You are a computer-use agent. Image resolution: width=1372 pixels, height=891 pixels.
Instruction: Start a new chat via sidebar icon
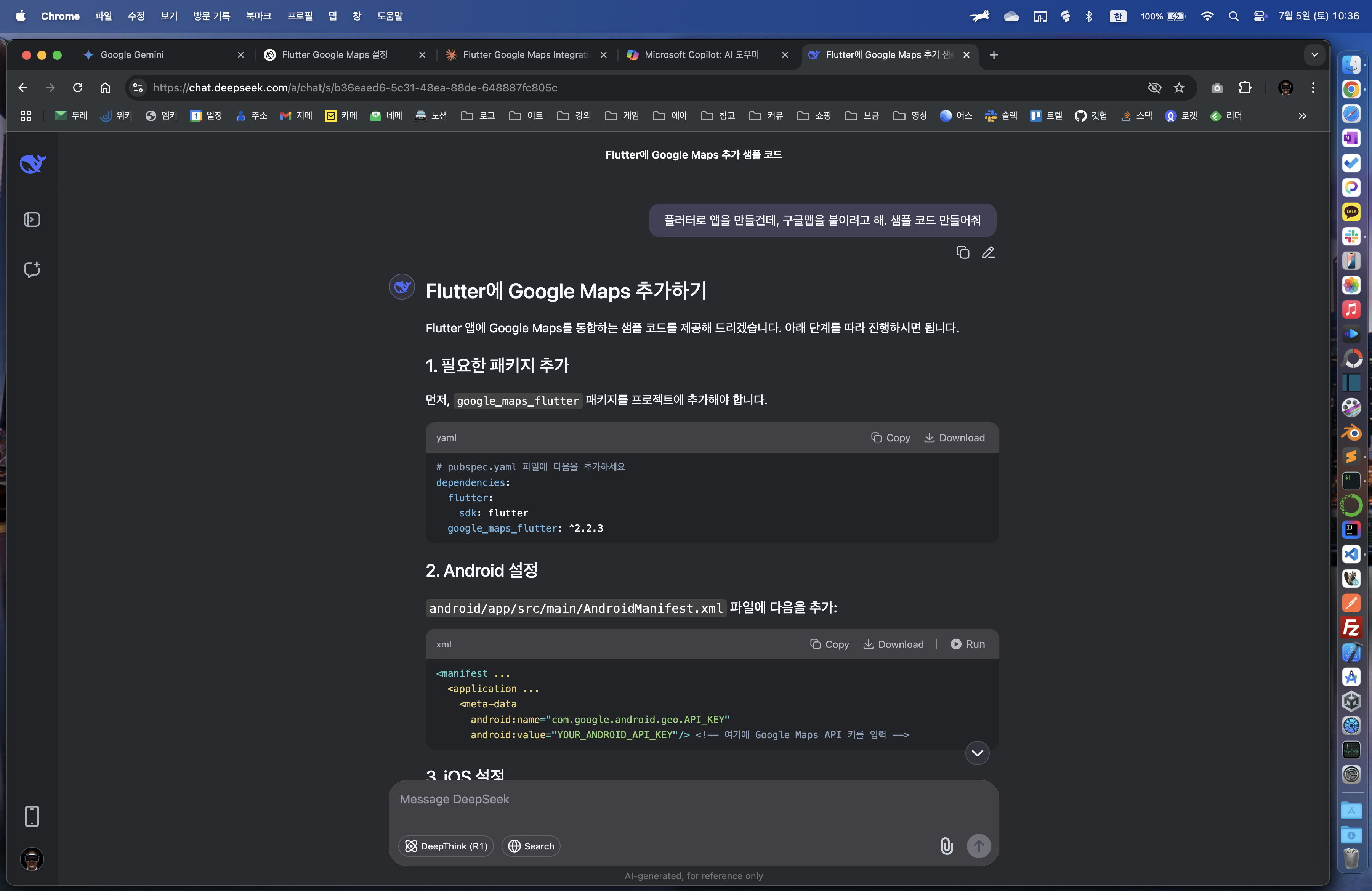click(32, 269)
